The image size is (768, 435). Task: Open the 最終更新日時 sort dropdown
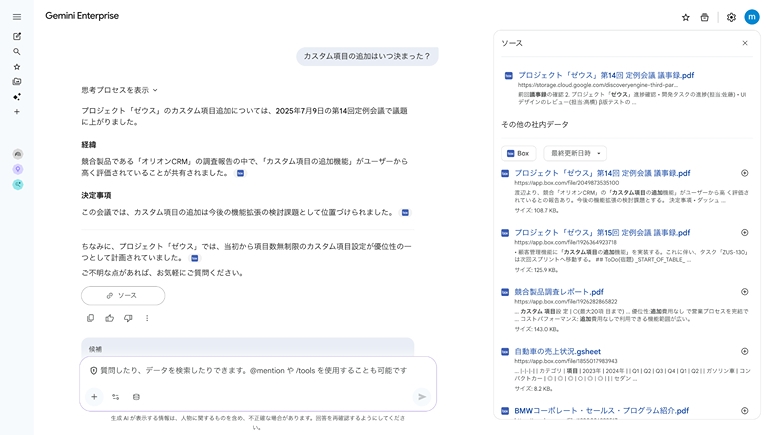pos(575,153)
